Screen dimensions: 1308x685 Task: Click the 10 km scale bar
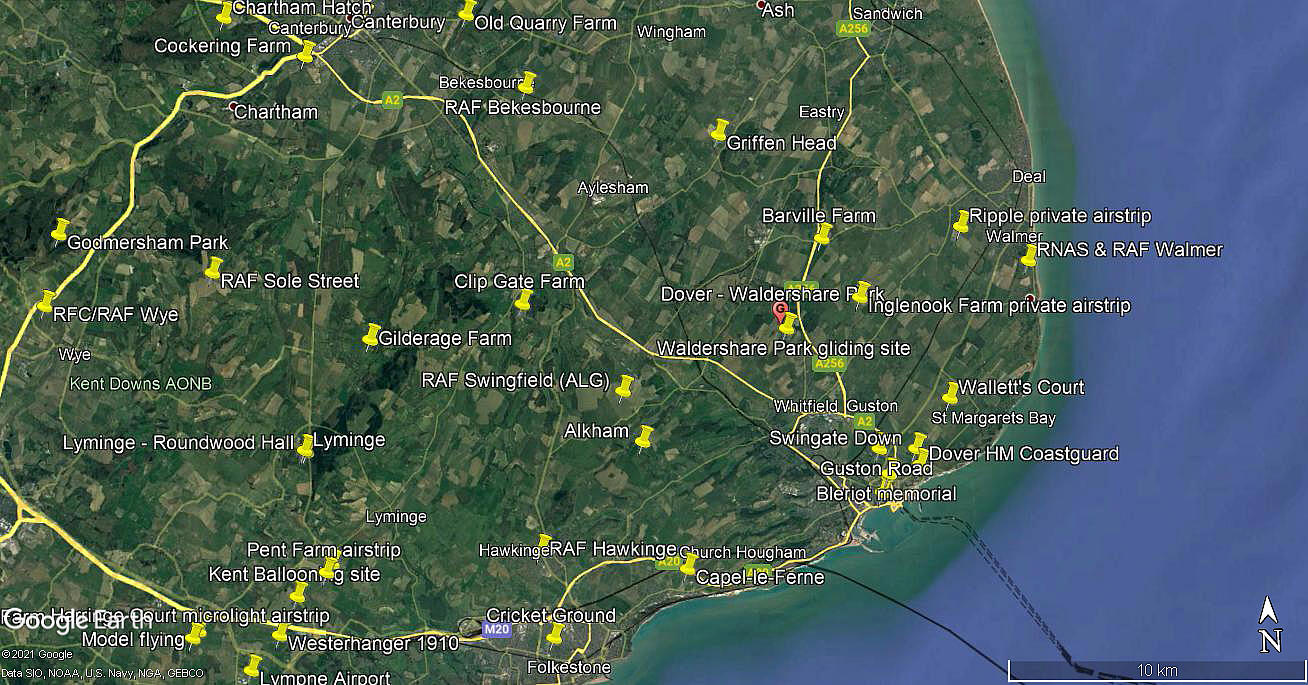(x=1156, y=670)
